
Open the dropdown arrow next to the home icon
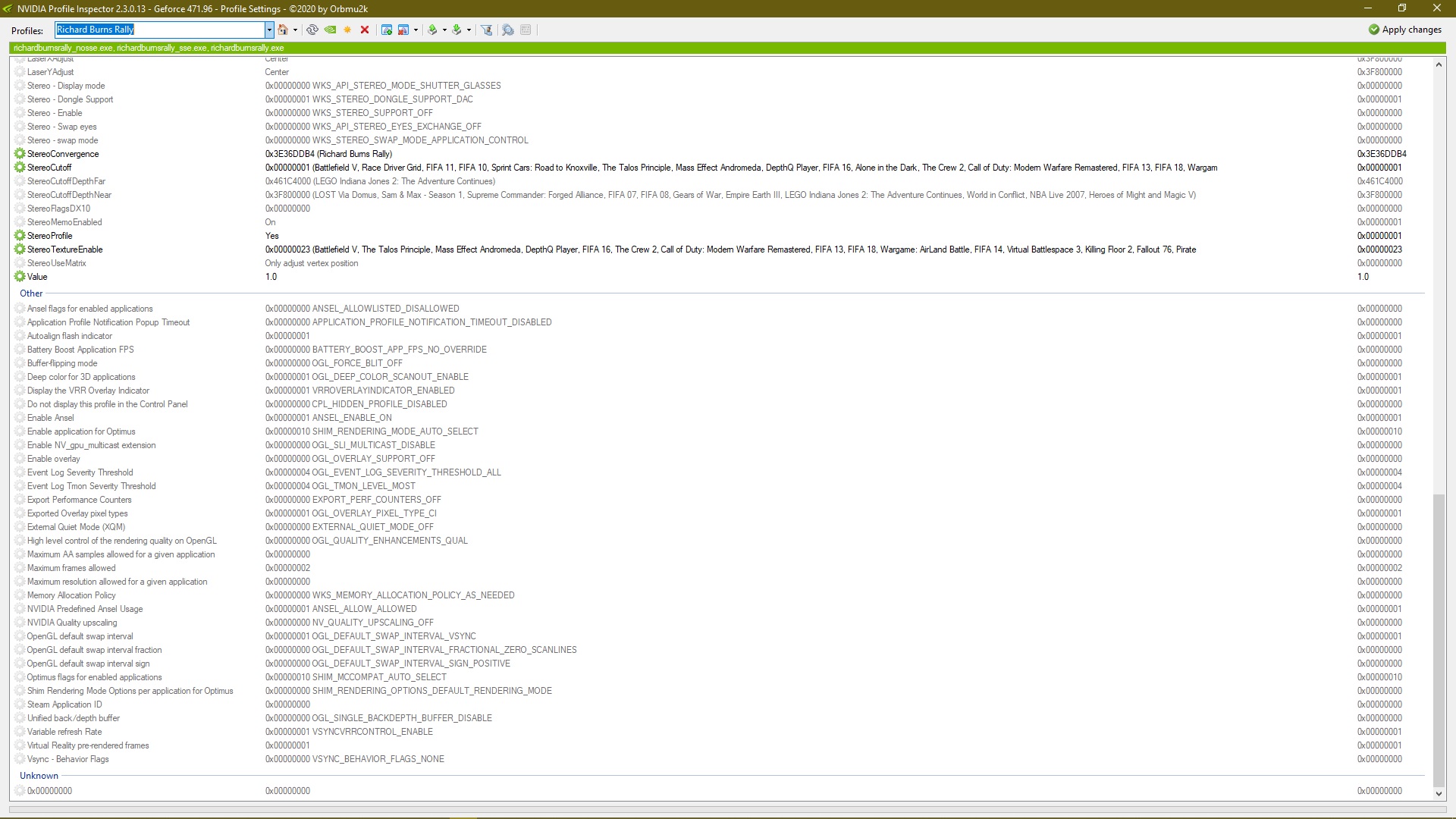pos(295,30)
